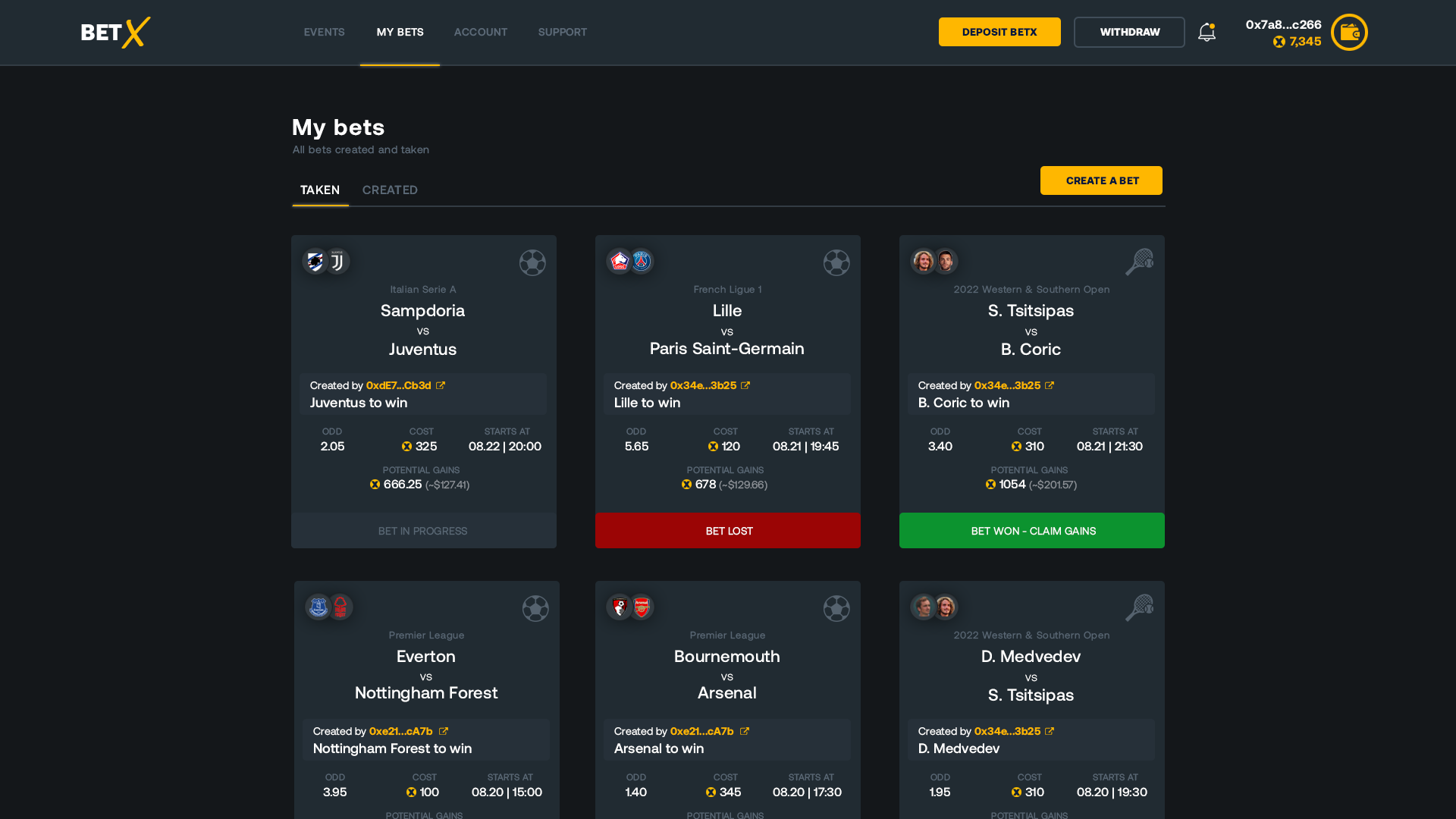Open creator address 0x34e...3b25 on Lille card
This screenshot has height=819, width=1456.
tap(703, 386)
